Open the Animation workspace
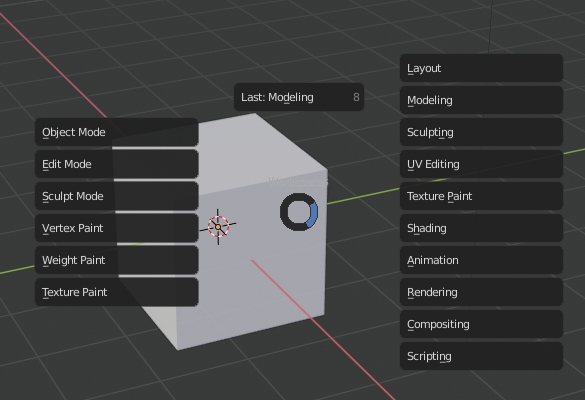585x400 pixels. click(481, 260)
